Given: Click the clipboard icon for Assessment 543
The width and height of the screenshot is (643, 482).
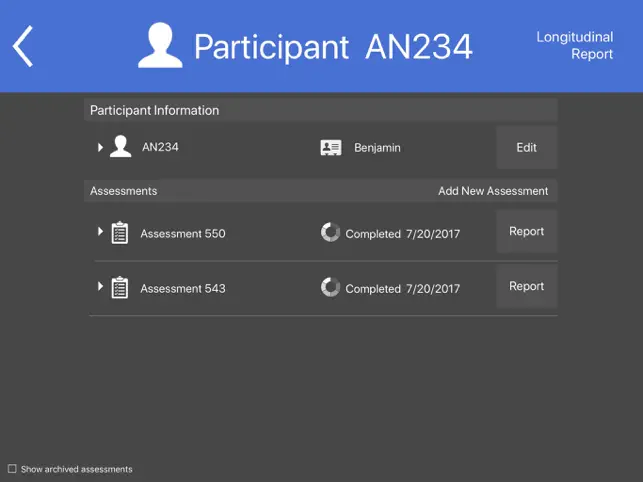Looking at the screenshot, I should (120, 287).
